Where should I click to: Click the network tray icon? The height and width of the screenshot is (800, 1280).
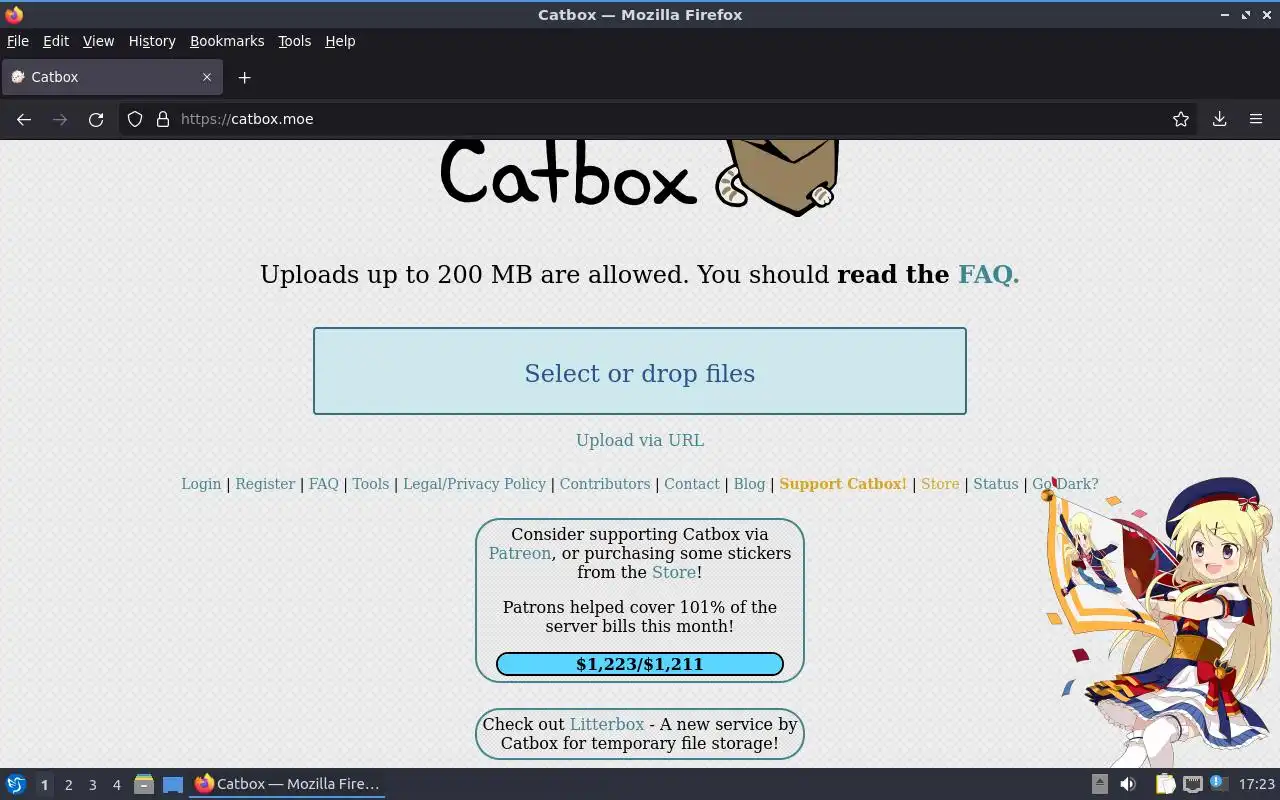pos(1192,784)
